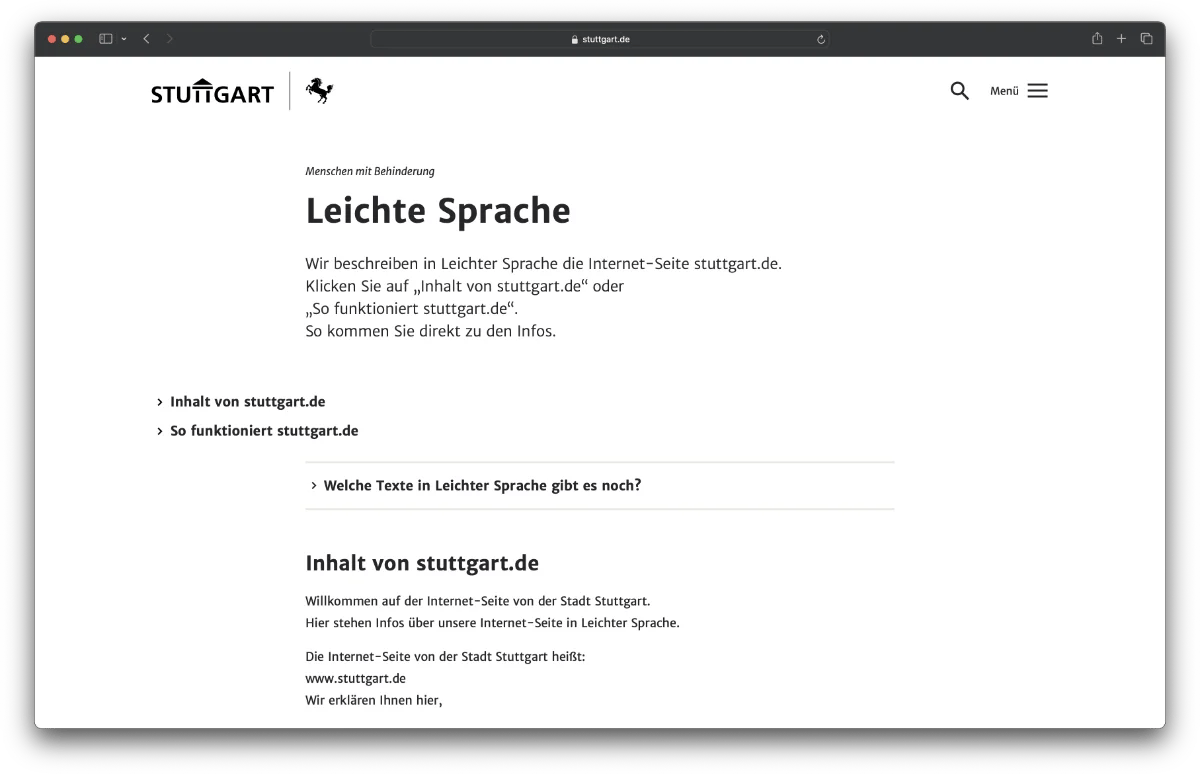Click the 'Wir beschreiben in Leichter Sprache' sentence

[x=543, y=265]
